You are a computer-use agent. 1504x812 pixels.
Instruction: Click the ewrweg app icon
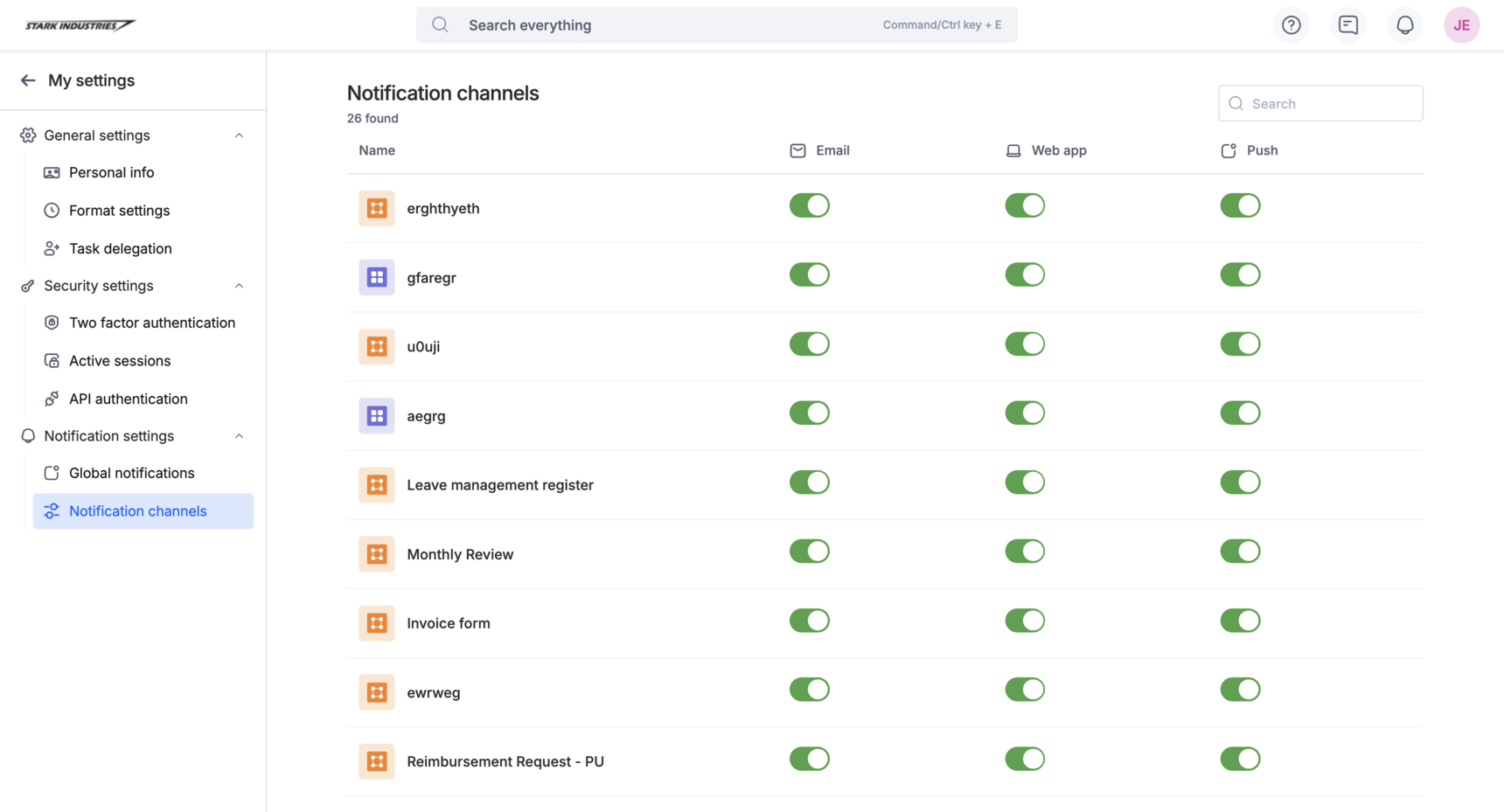point(377,692)
